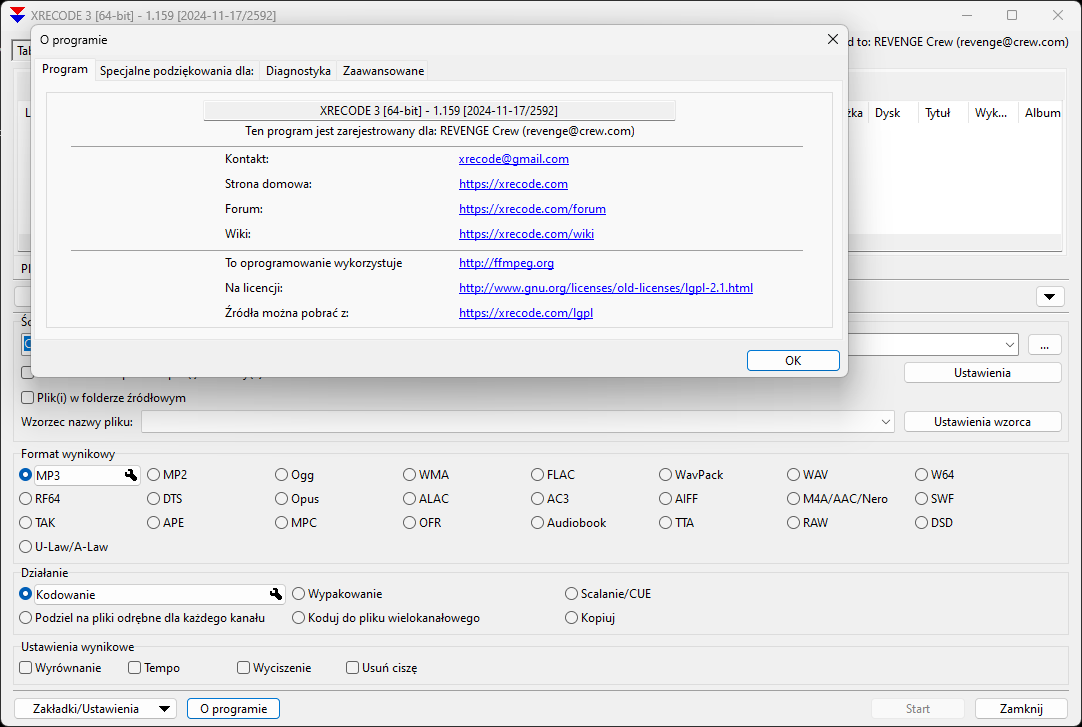This screenshot has width=1082, height=727.
Task: Open https://xrecode.com homepage link
Action: (513, 184)
